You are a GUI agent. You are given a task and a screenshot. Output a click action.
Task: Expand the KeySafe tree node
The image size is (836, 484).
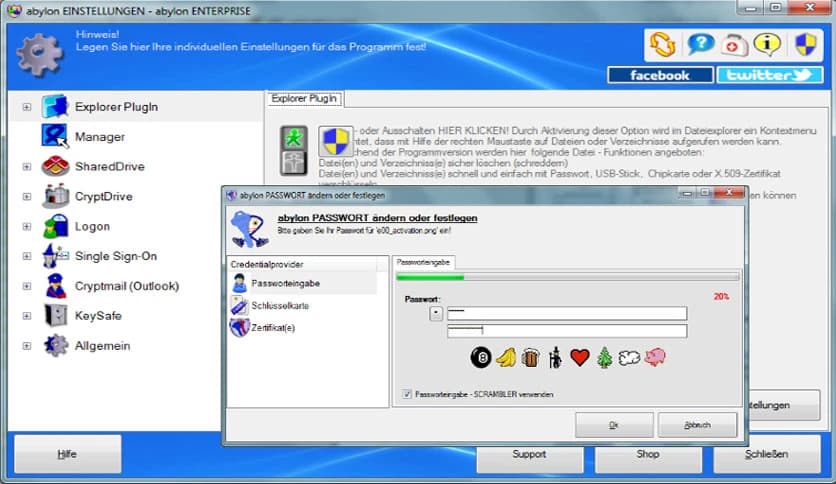27,316
